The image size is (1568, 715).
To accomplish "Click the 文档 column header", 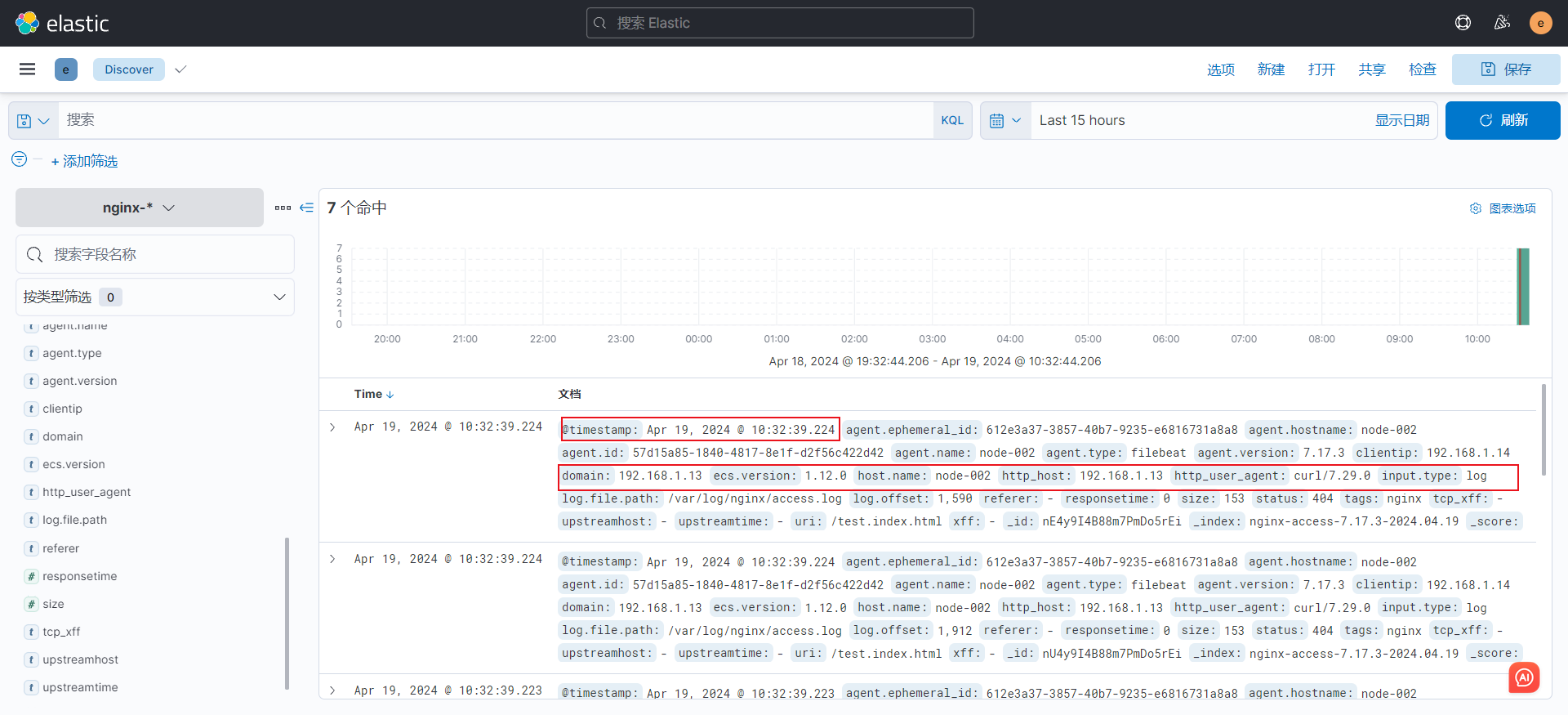I will [570, 394].
